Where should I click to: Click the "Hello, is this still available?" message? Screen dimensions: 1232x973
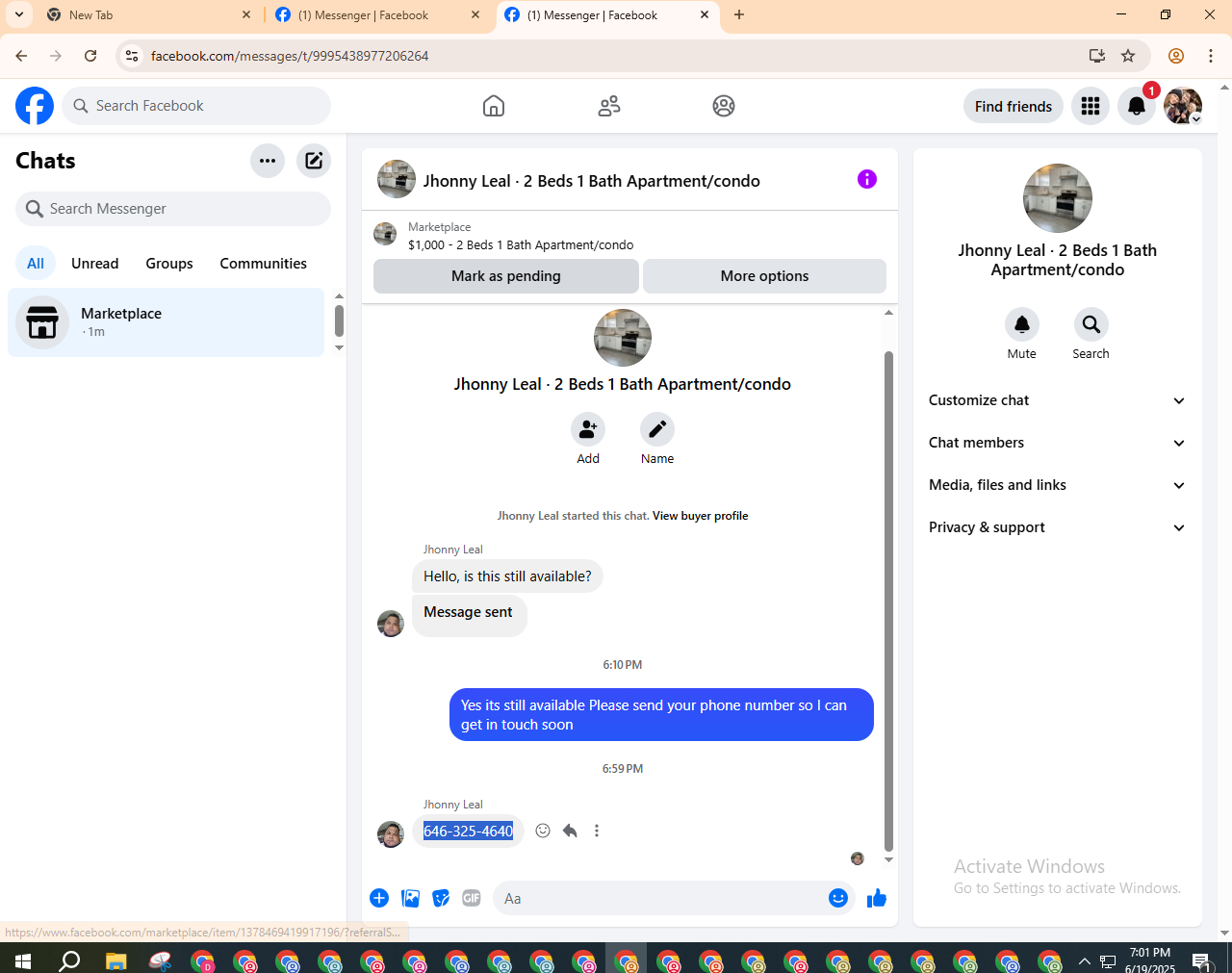coord(507,576)
